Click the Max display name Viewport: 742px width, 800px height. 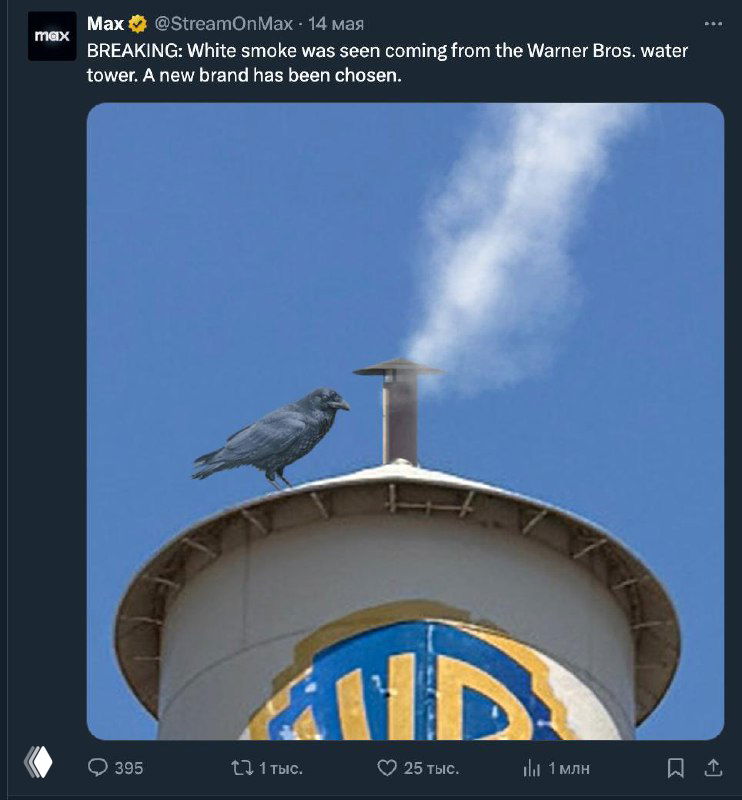coord(105,23)
